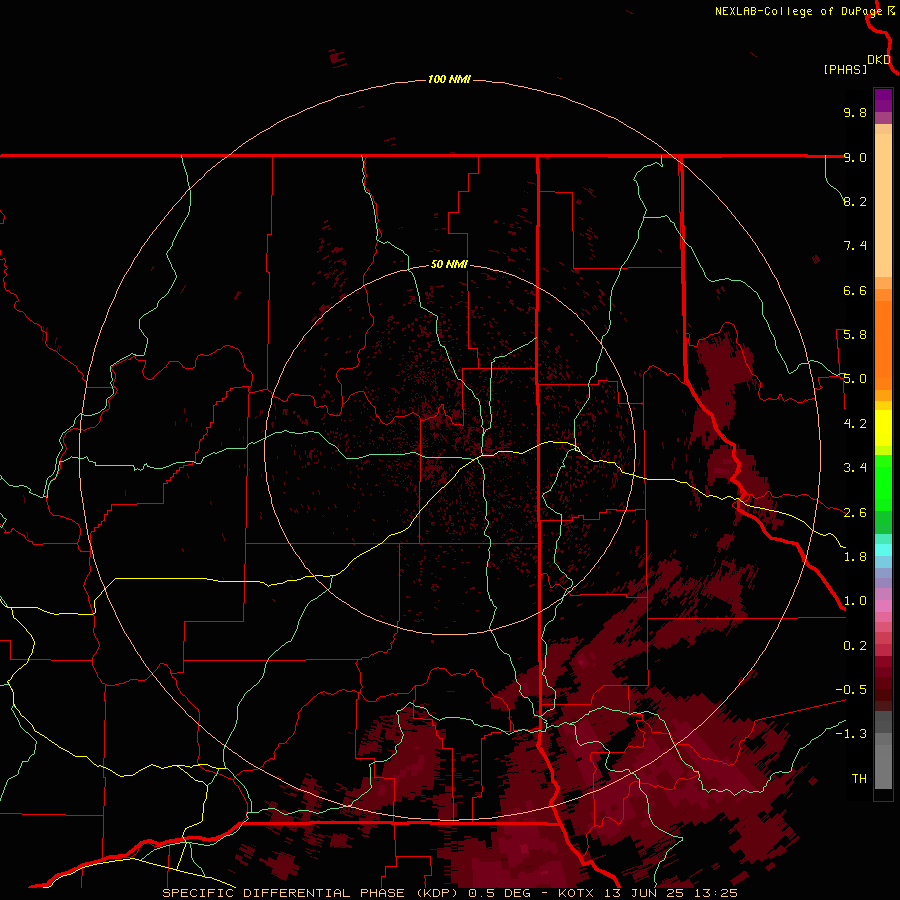The image size is (900, 900).
Task: Select the 4.2 legend value
Action: coord(855,424)
